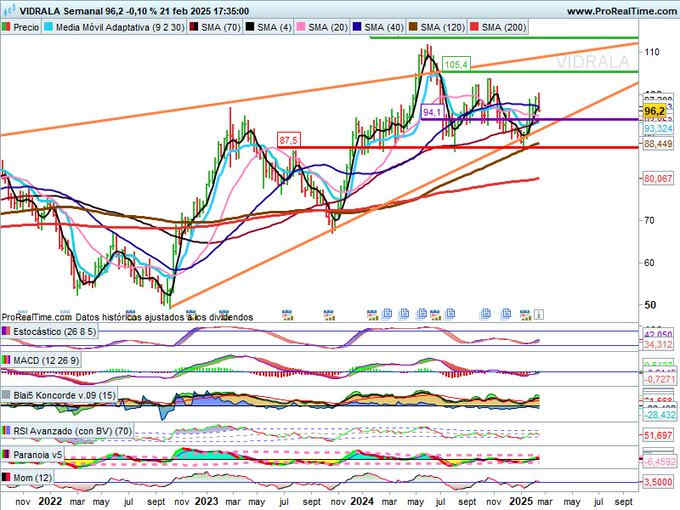
Task: Click the 2024 year label on time axis
Action: pyautogui.click(x=362, y=501)
